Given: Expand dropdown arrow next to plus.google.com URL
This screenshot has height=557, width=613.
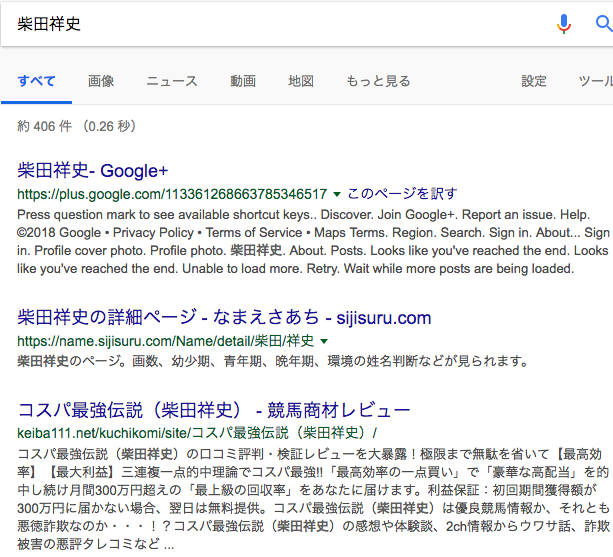Looking at the screenshot, I should tap(337, 194).
